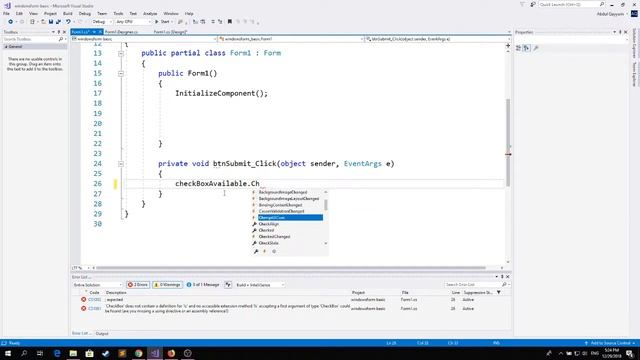Click the Alphabetical sort icon in Properties panel
640x360 pixels.
coord(527,48)
